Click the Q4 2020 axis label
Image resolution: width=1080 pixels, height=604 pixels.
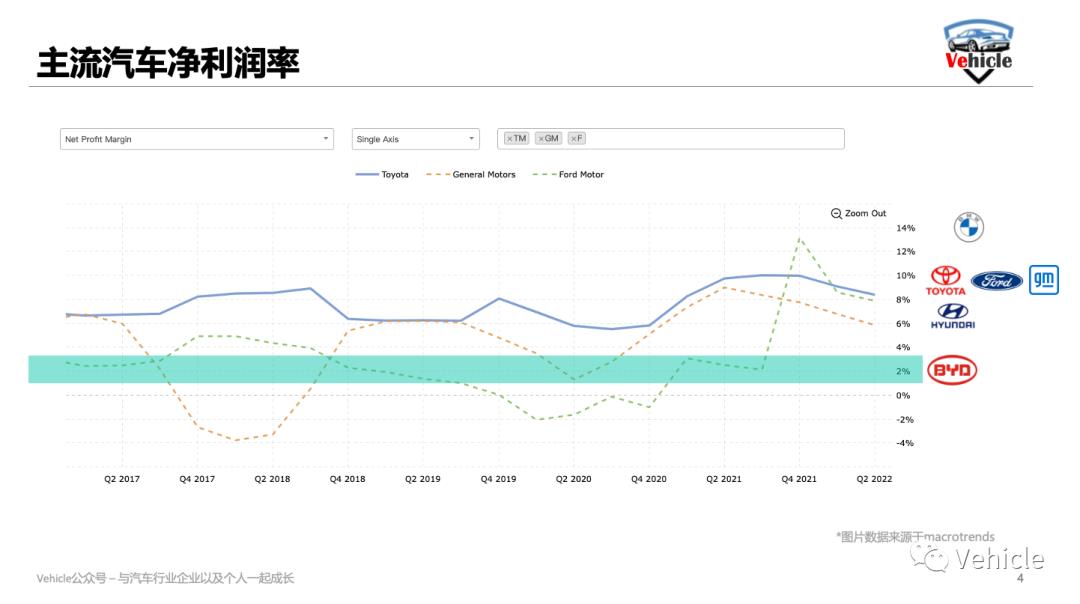pyautogui.click(x=649, y=479)
